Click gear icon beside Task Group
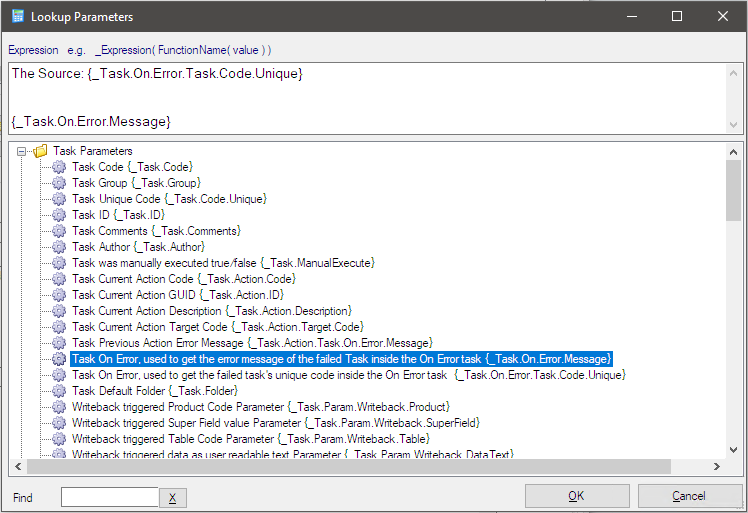The width and height of the screenshot is (748, 513). coord(59,183)
